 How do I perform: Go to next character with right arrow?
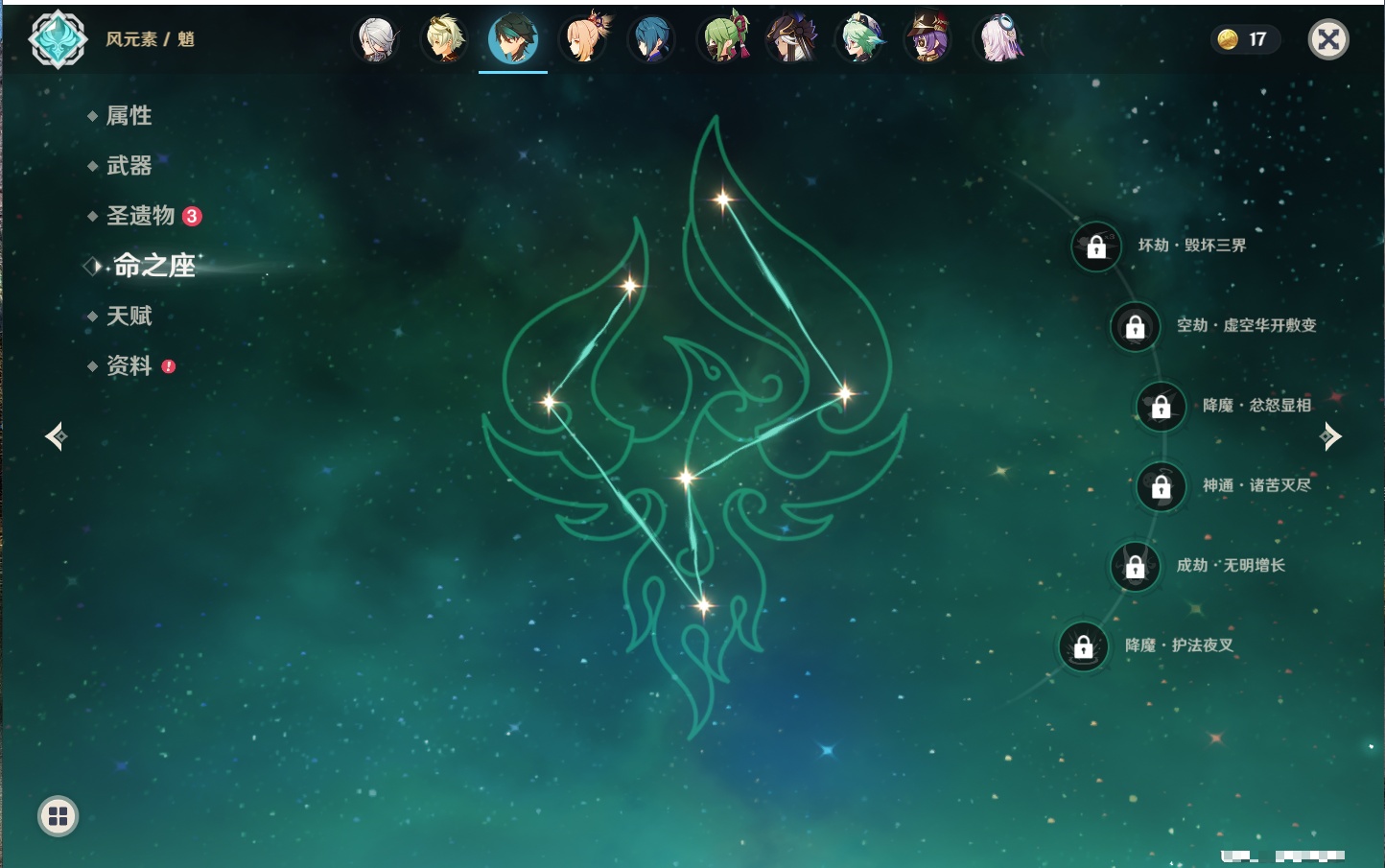1330,436
